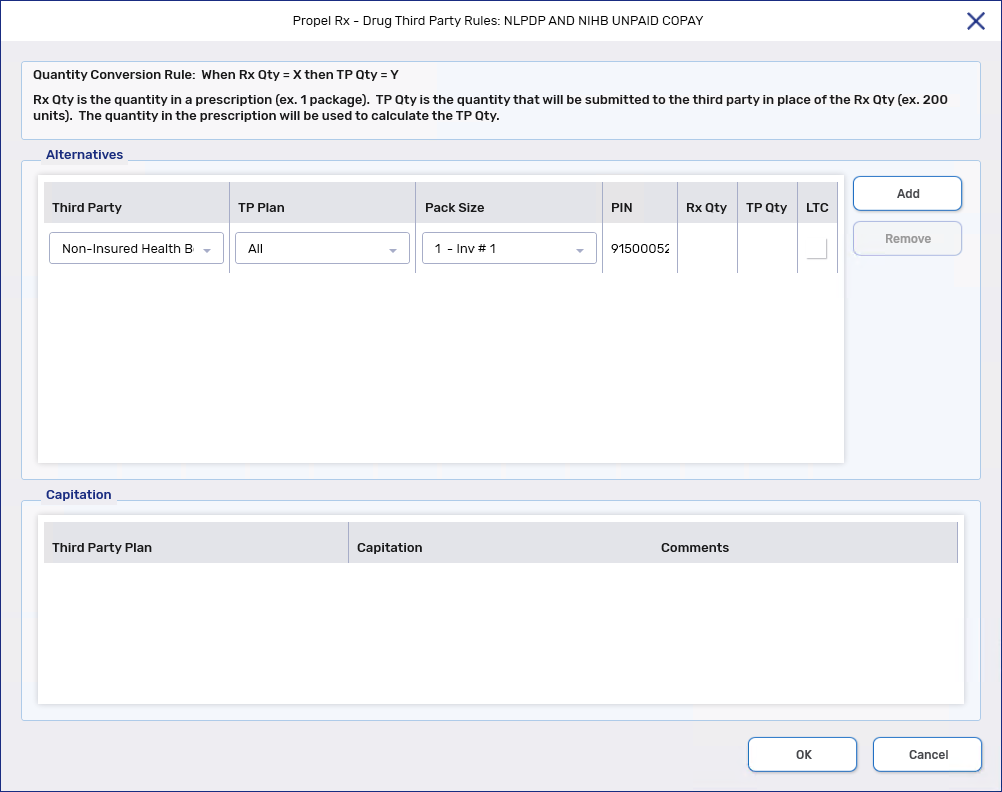Image resolution: width=1002 pixels, height=792 pixels.
Task: Click the empty TP Qty cell
Action: [x=767, y=249]
